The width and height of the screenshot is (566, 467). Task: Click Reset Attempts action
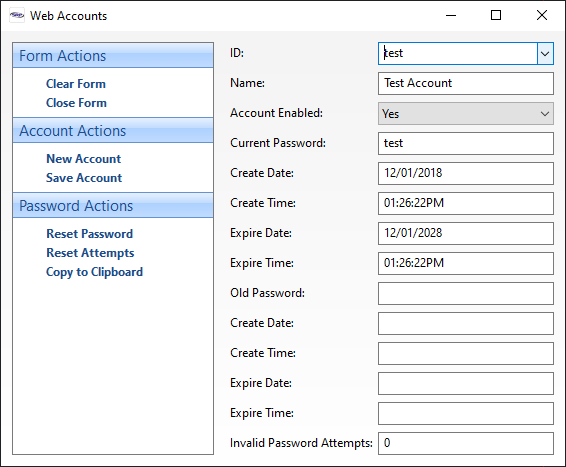point(90,253)
